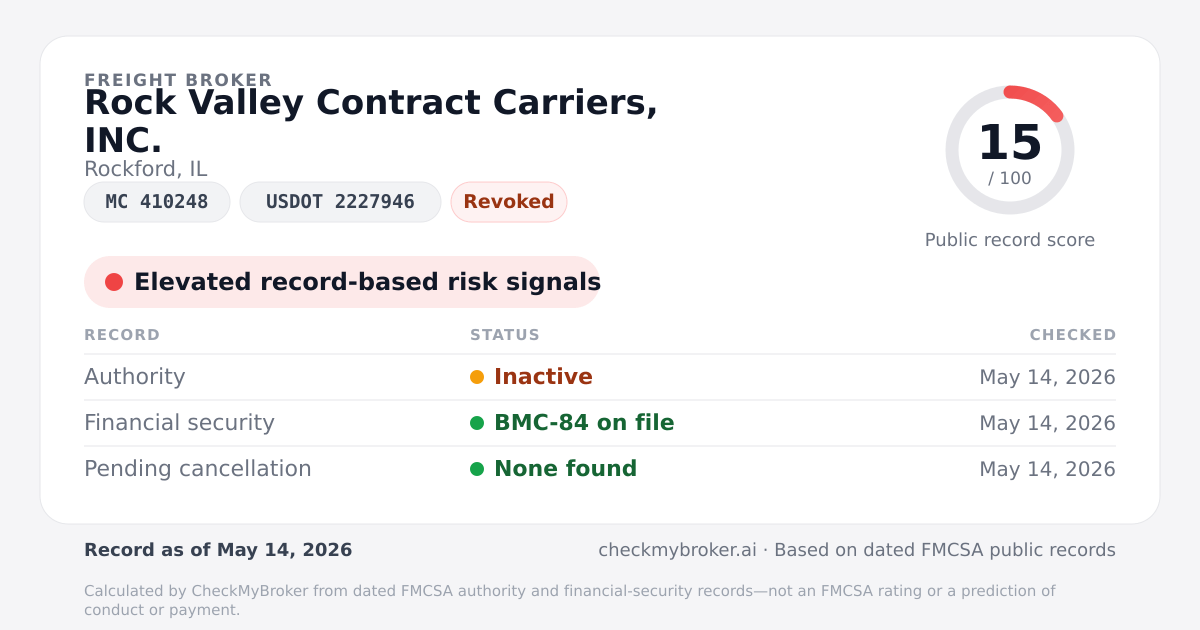Click the score number 15
The width and height of the screenshot is (1200, 630).
1010,143
